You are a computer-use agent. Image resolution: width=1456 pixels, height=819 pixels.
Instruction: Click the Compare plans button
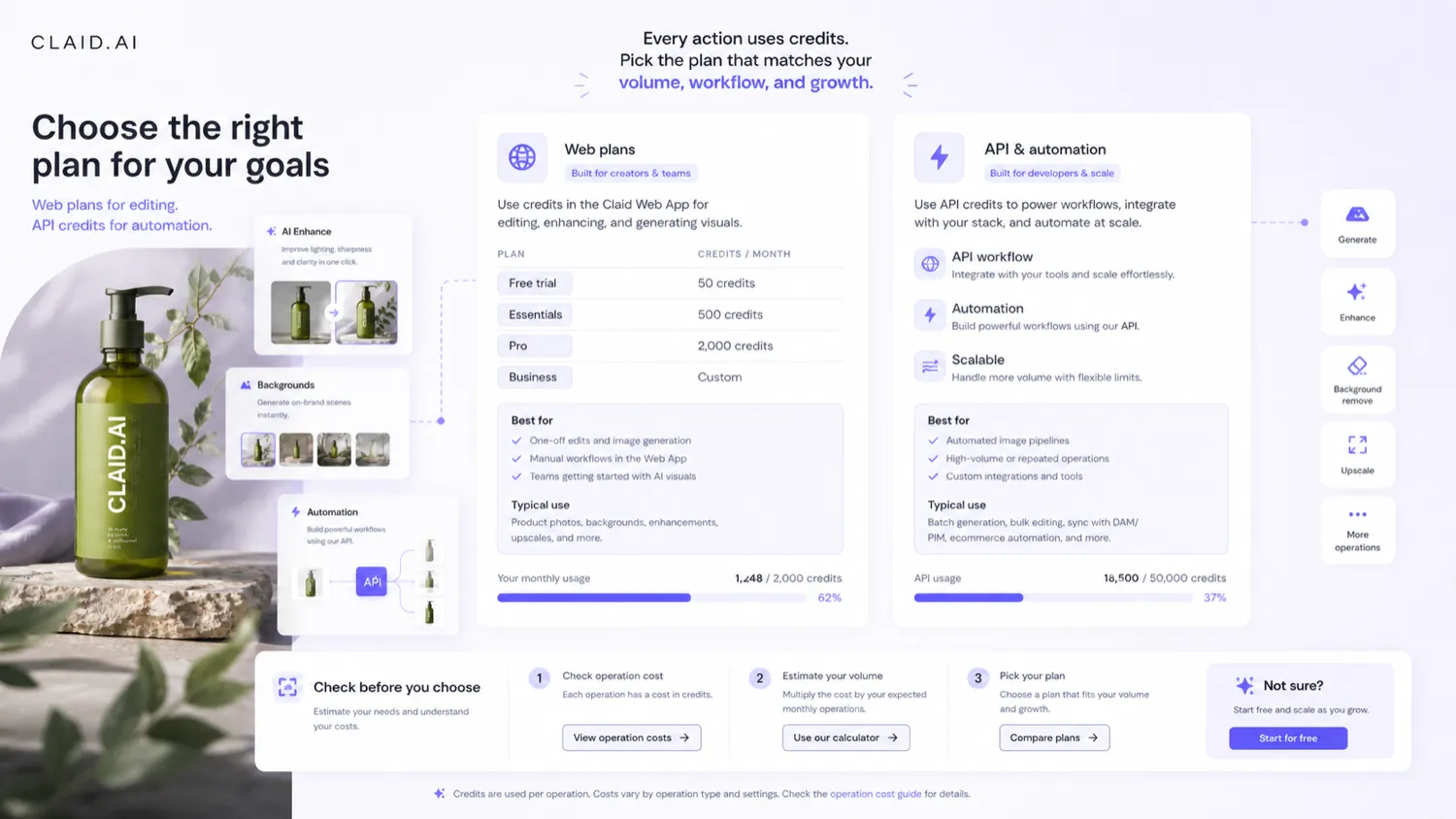point(1054,737)
